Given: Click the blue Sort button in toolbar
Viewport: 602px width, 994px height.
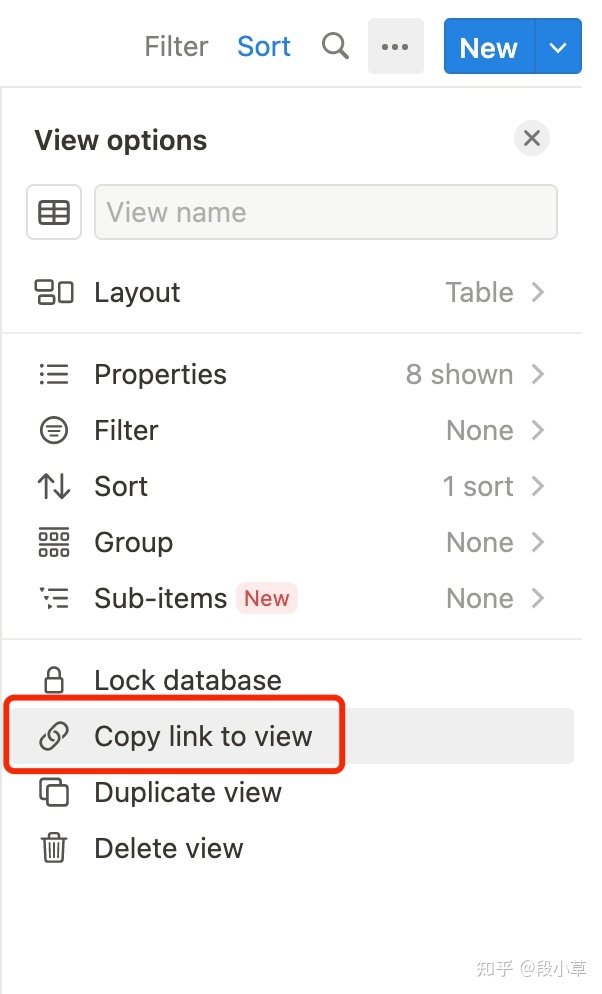Looking at the screenshot, I should click(264, 46).
